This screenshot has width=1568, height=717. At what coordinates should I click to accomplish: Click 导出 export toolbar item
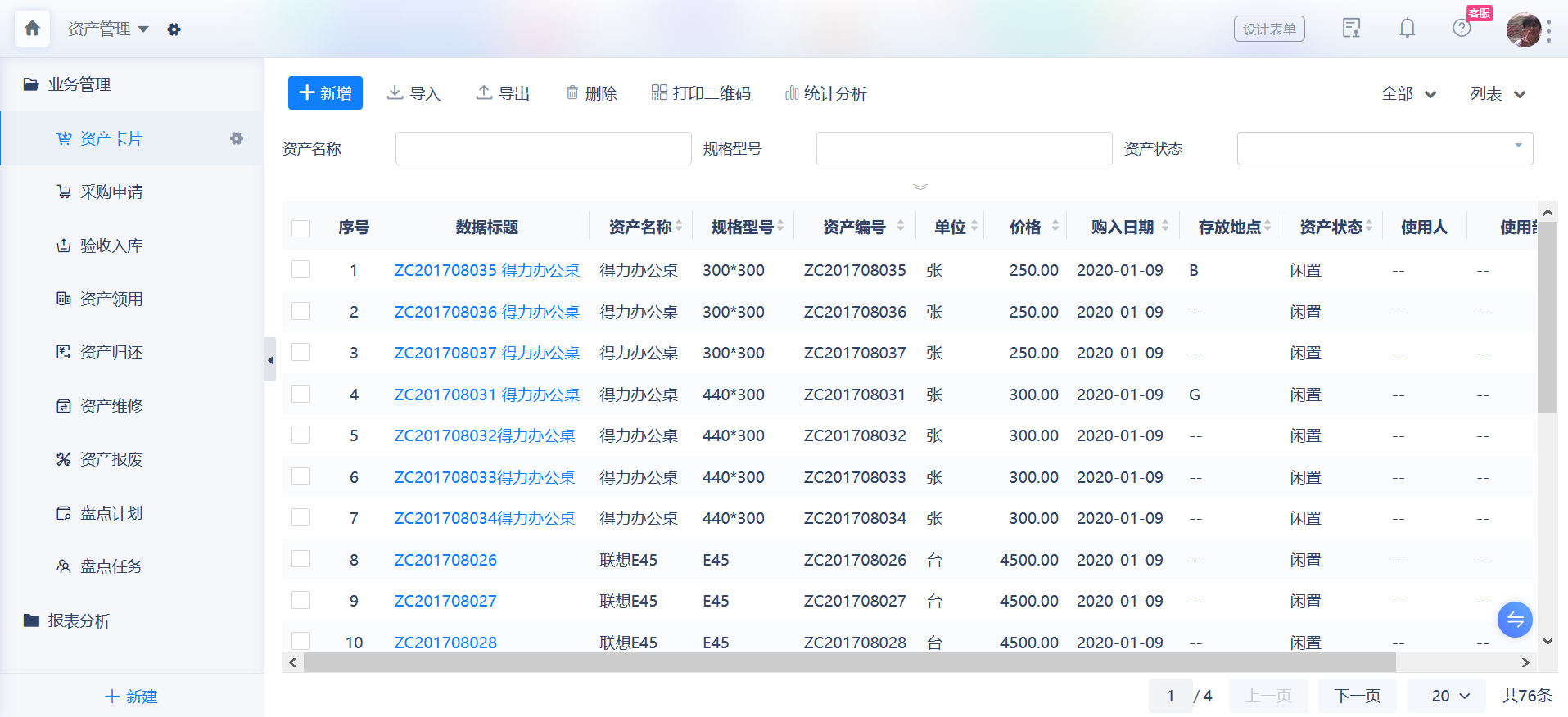pyautogui.click(x=503, y=93)
